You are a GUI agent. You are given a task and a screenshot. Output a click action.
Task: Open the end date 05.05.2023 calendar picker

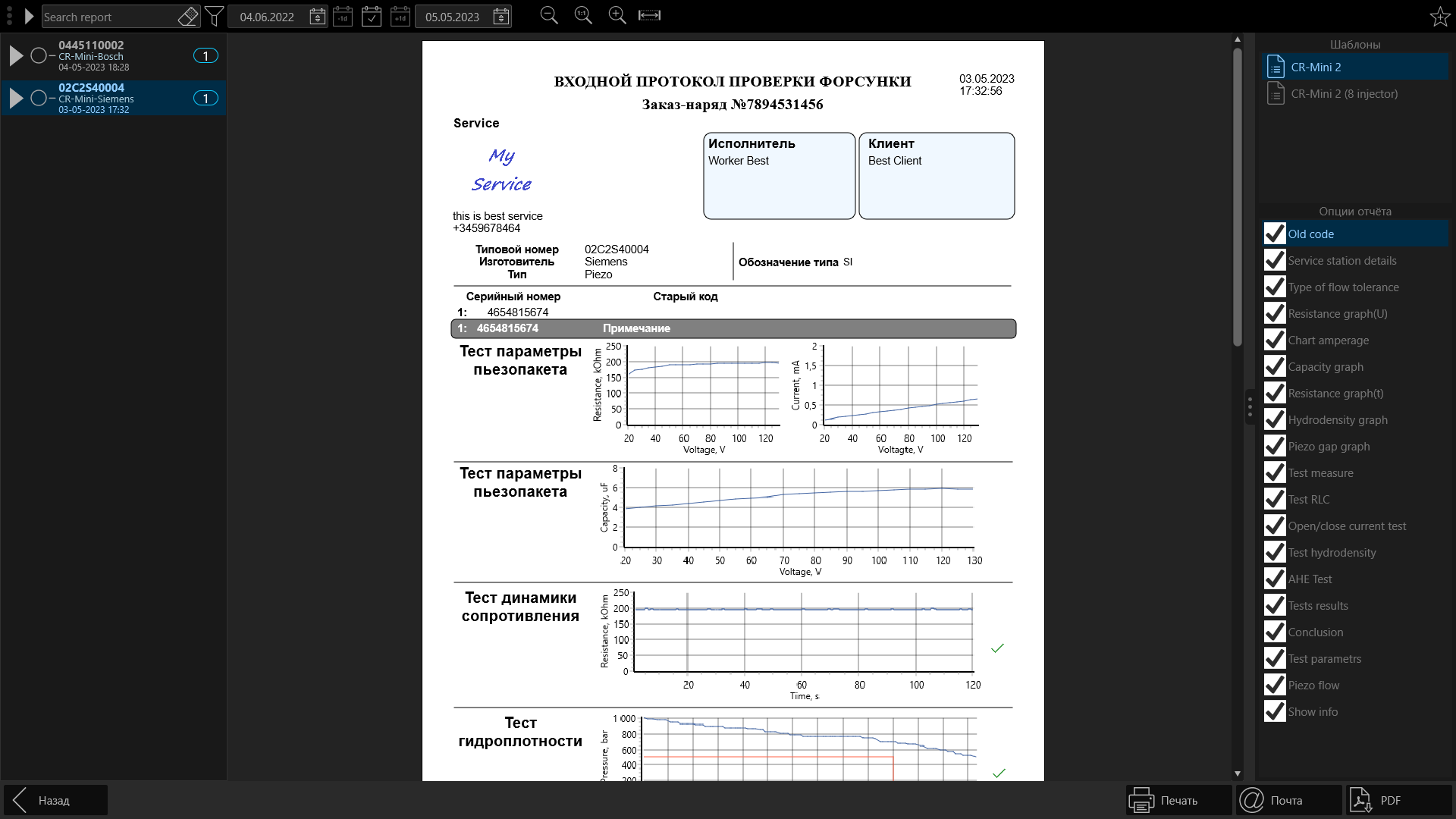[501, 16]
